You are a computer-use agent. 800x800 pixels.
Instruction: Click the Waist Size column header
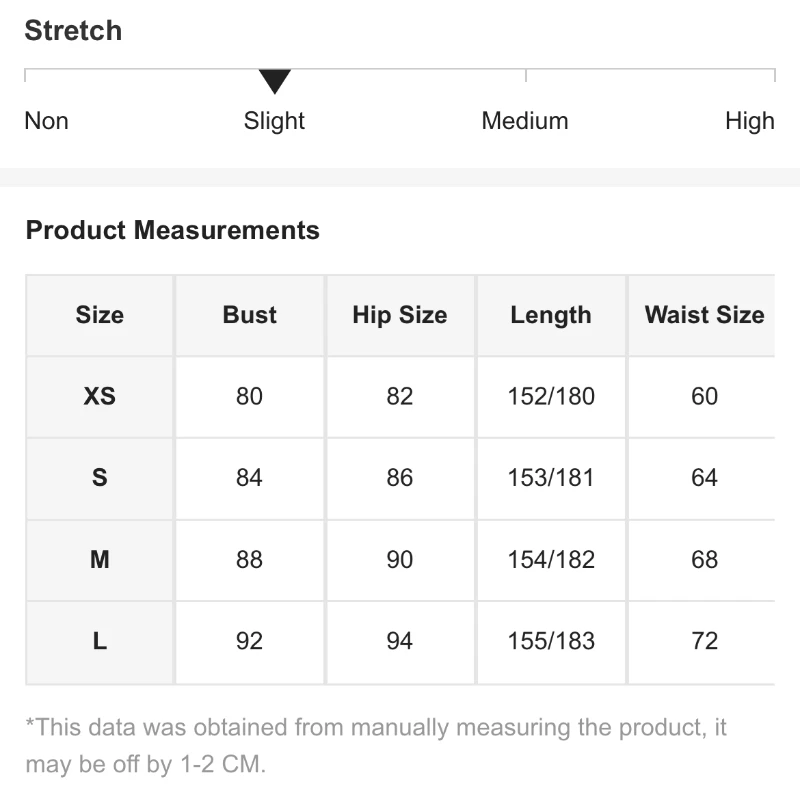coord(704,315)
